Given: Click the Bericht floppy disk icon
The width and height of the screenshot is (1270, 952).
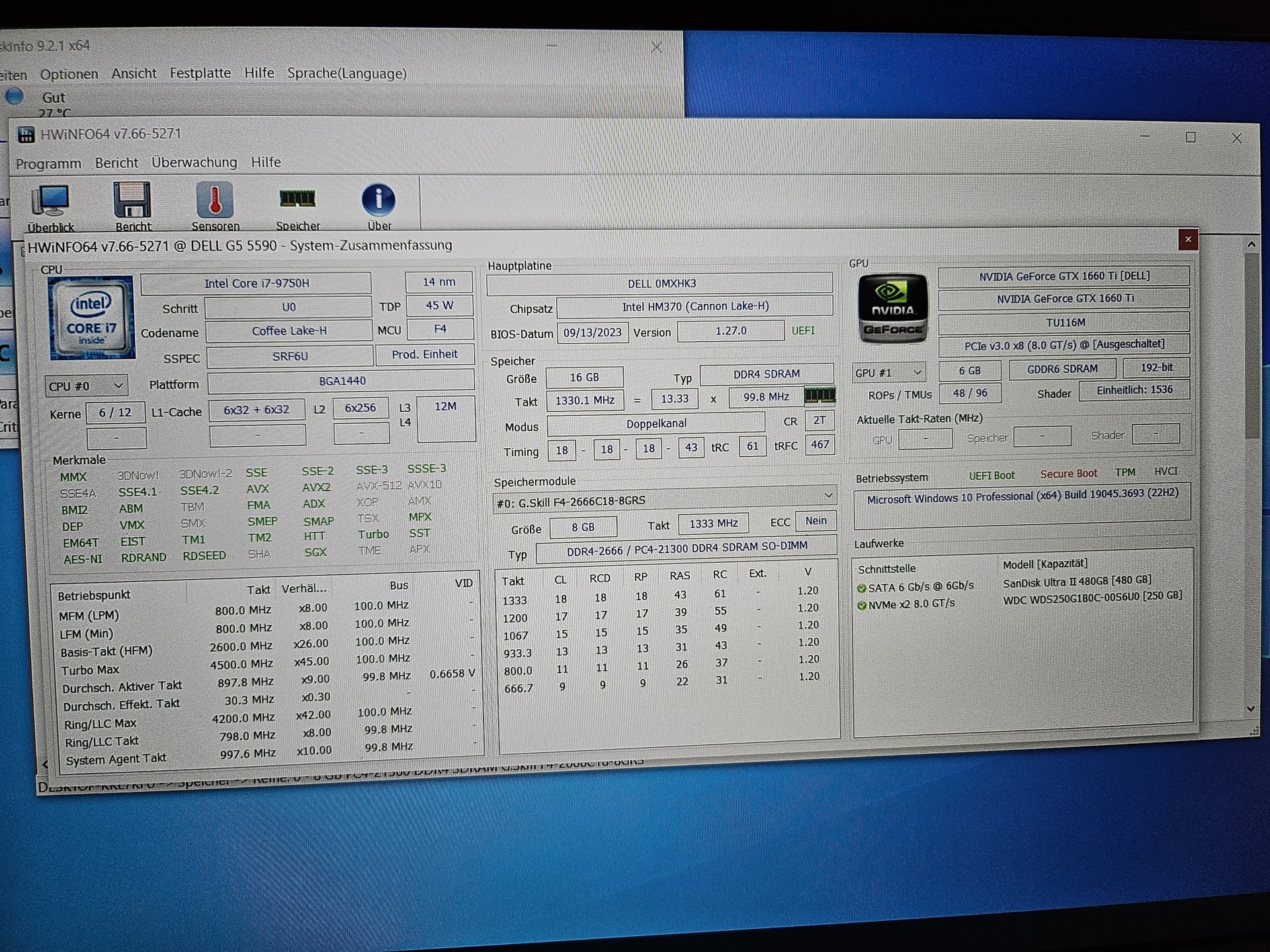Looking at the screenshot, I should click(x=132, y=207).
